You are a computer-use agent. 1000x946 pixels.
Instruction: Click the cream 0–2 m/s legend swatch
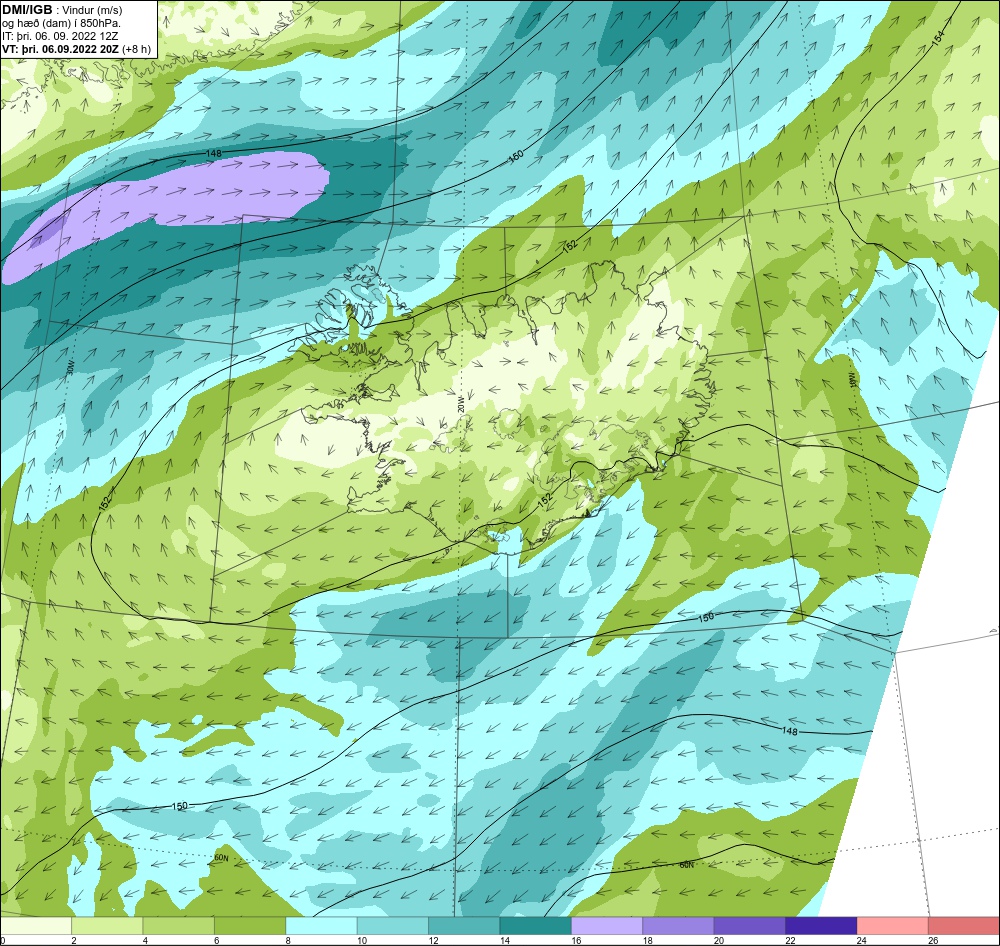click(36, 926)
